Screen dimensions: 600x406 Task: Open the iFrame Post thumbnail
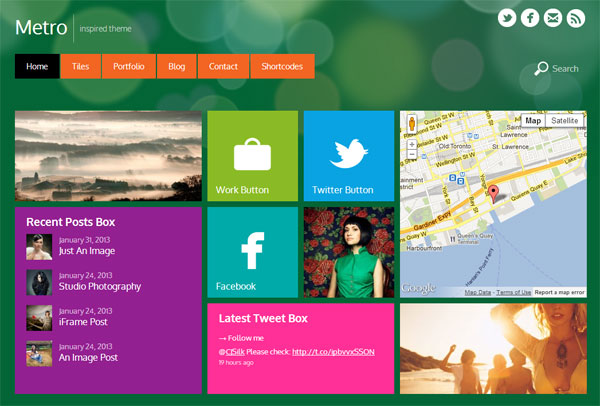[39, 317]
